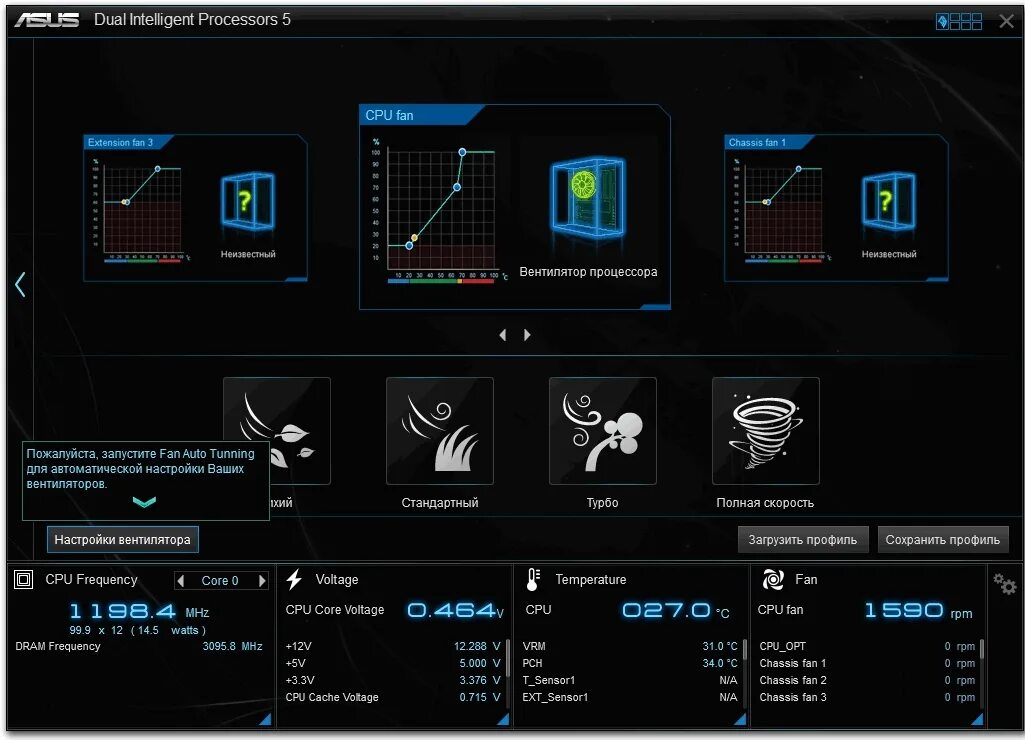This screenshot has height=740, width=1025.
Task: Expand the Temperature panel corner
Action: coord(740,720)
